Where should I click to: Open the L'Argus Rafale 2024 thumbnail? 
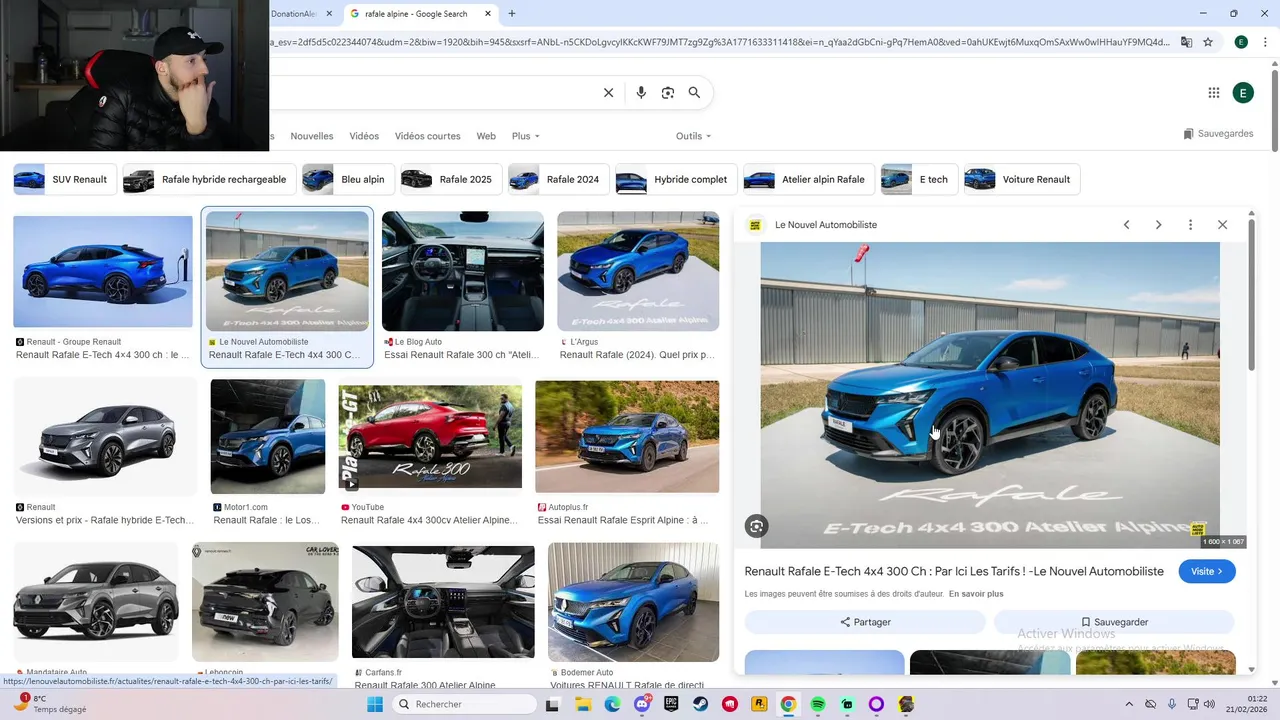point(638,271)
